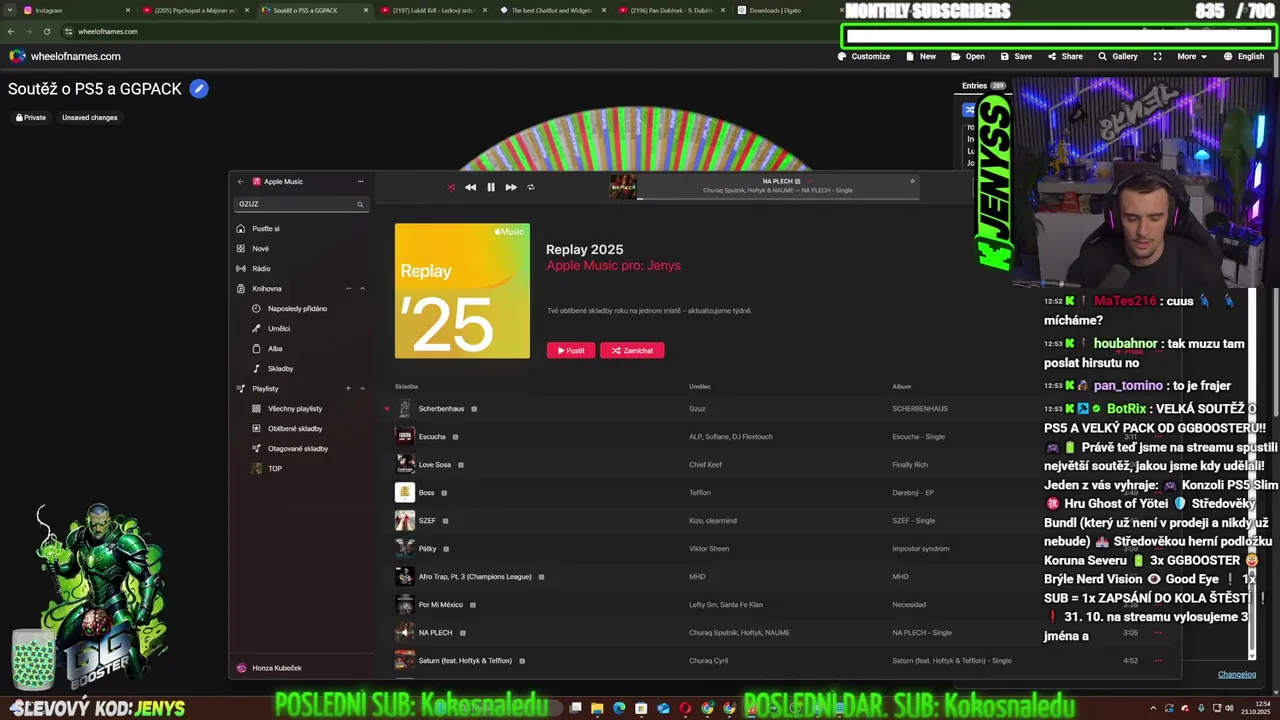Click Por Mi México album artwork
Image resolution: width=1280 pixels, height=720 pixels.
click(404, 605)
